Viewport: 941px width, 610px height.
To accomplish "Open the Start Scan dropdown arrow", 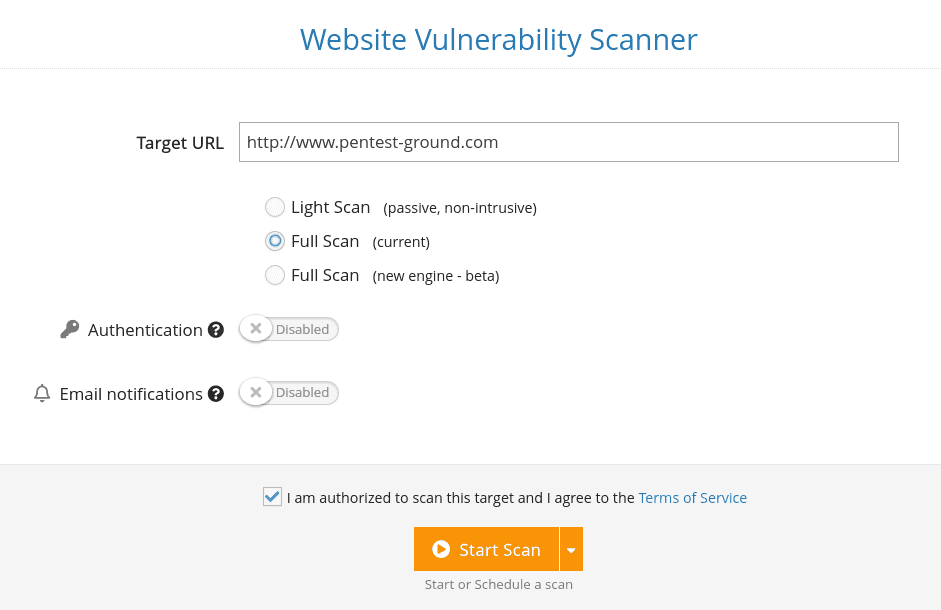I will click(x=571, y=549).
